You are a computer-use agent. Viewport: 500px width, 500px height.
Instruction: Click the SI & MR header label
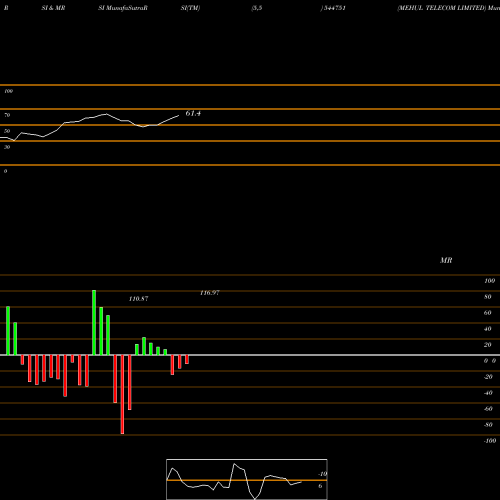53,8
